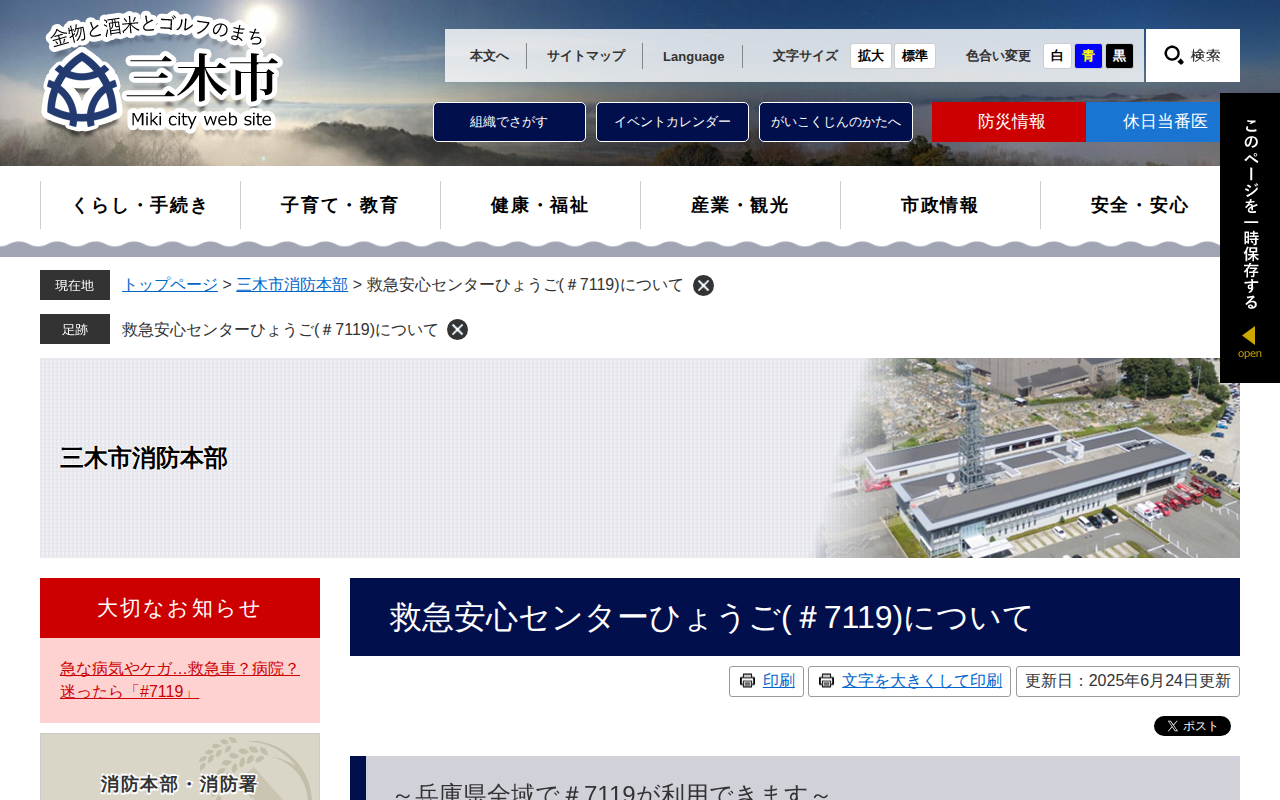Click the printer icon beside 印刷
This screenshot has height=800, width=1280.
coord(747,681)
